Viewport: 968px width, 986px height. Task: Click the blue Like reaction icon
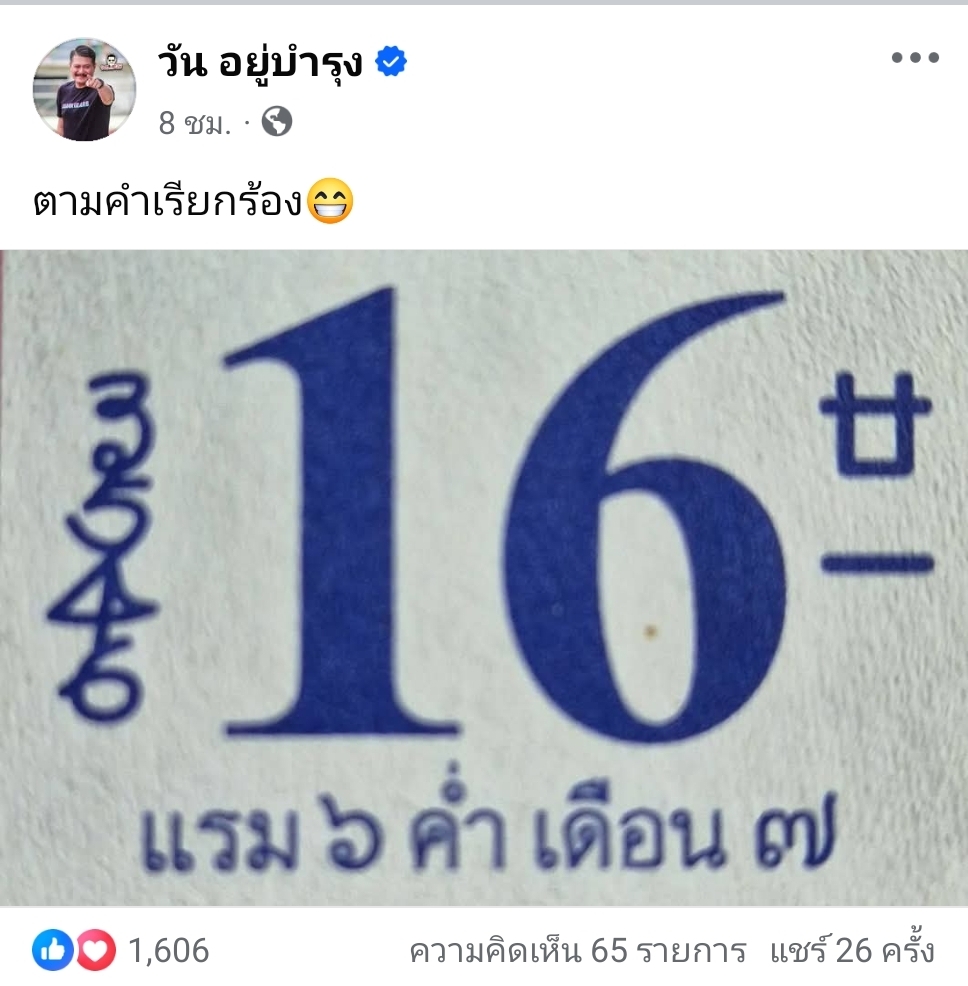(53, 950)
